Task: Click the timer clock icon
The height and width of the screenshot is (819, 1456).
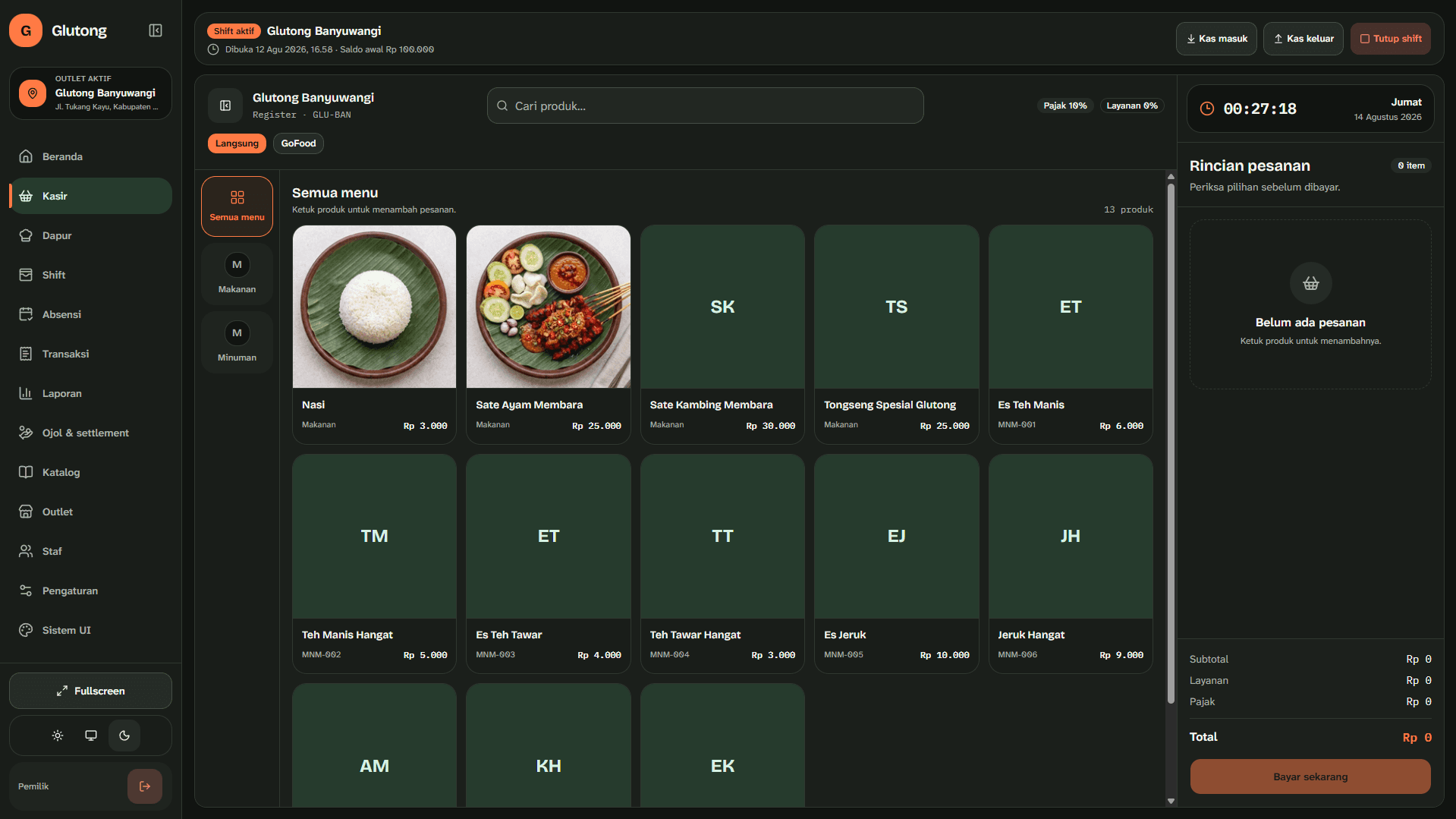Action: 1206,109
